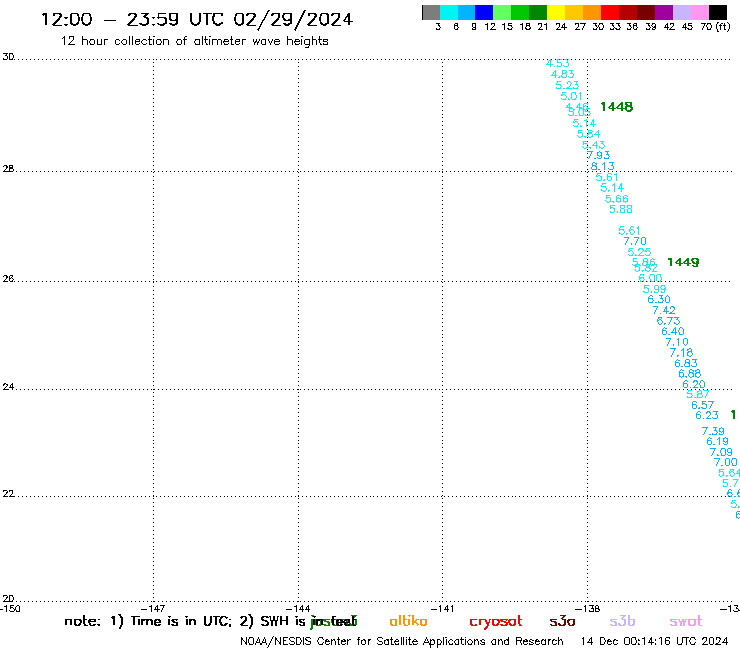The height and width of the screenshot is (650, 740).
Task: Click the 24 latitude axis label
Action: pyautogui.click(x=8, y=387)
